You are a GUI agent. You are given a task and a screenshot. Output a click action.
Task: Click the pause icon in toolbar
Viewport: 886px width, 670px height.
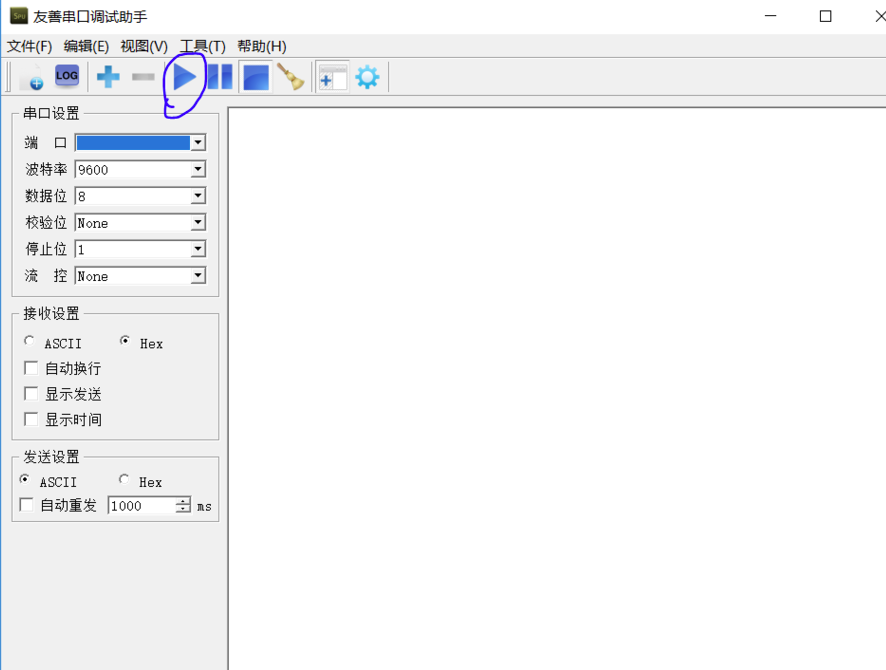pyautogui.click(x=220, y=77)
